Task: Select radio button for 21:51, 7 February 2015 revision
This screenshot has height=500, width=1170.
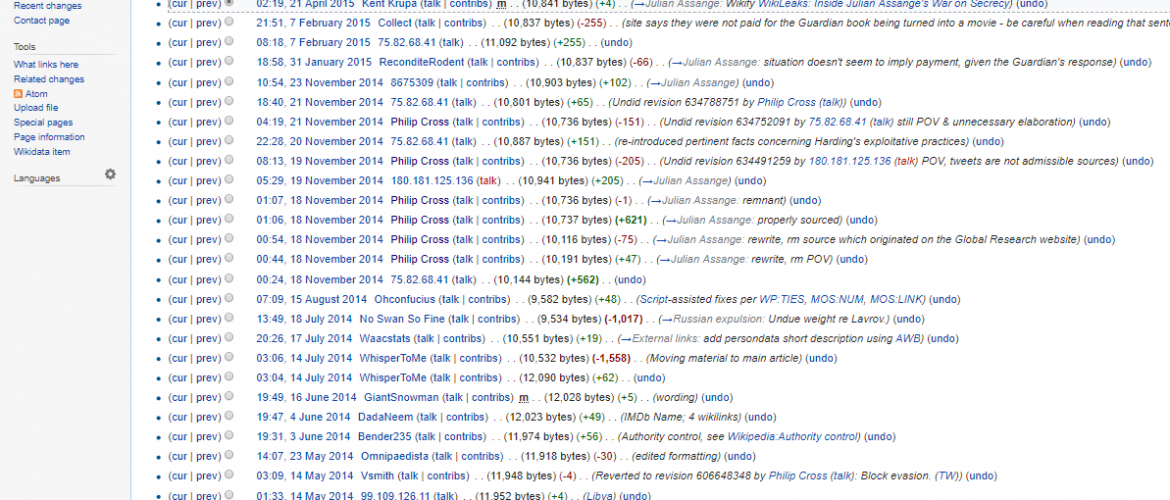Action: (x=229, y=22)
